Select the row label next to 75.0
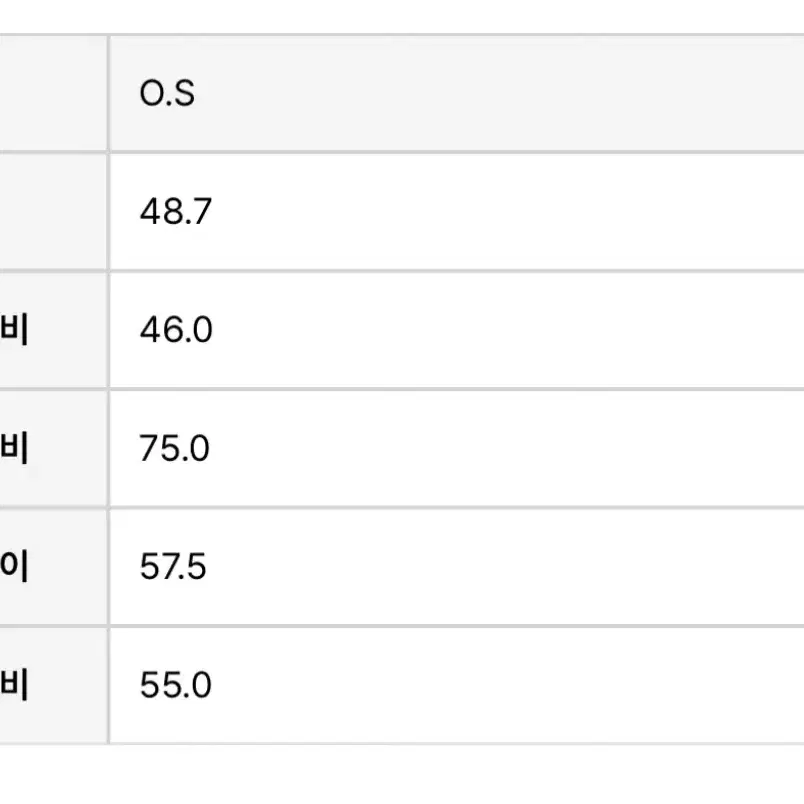Viewport: 804px width, 804px height. 14,448
